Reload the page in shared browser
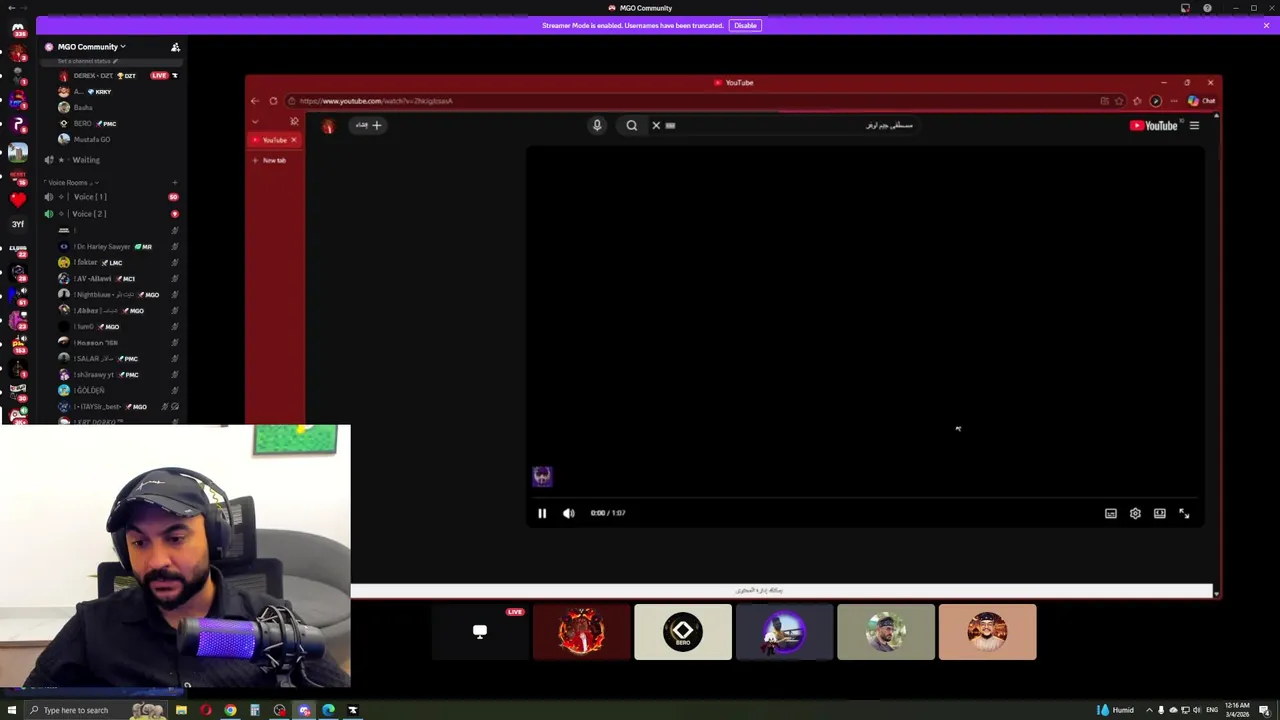 point(273,101)
